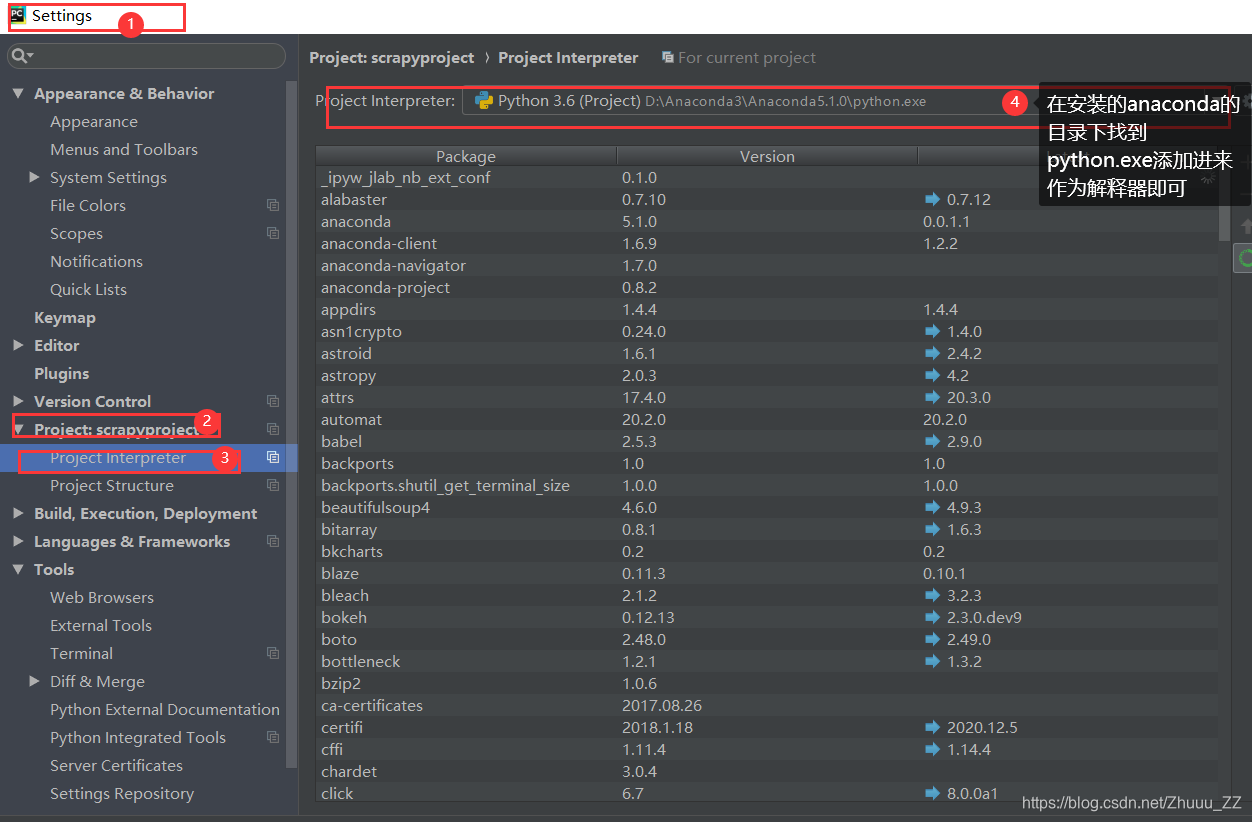Image resolution: width=1252 pixels, height=822 pixels.
Task: Click the project-level icon beside Languages & Frameworks
Action: (273, 541)
